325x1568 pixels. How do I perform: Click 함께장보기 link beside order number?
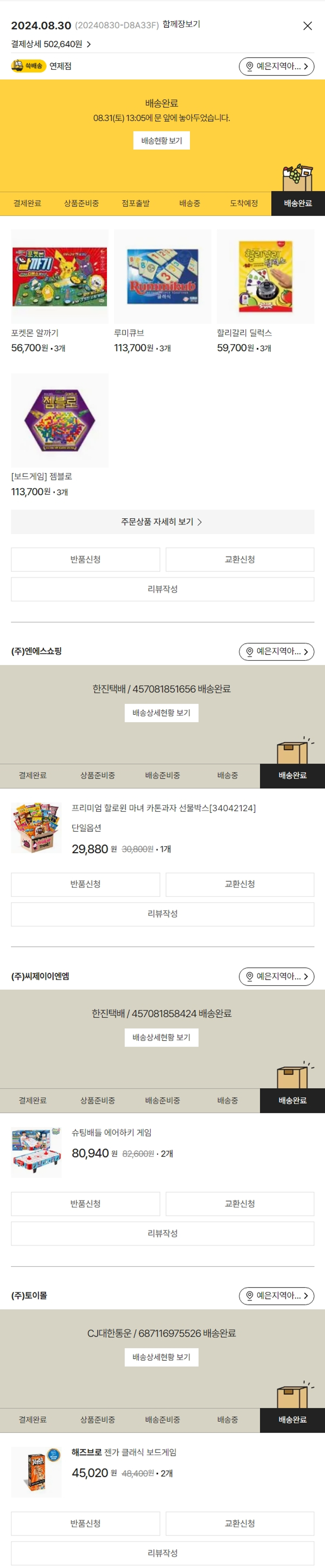coord(182,24)
